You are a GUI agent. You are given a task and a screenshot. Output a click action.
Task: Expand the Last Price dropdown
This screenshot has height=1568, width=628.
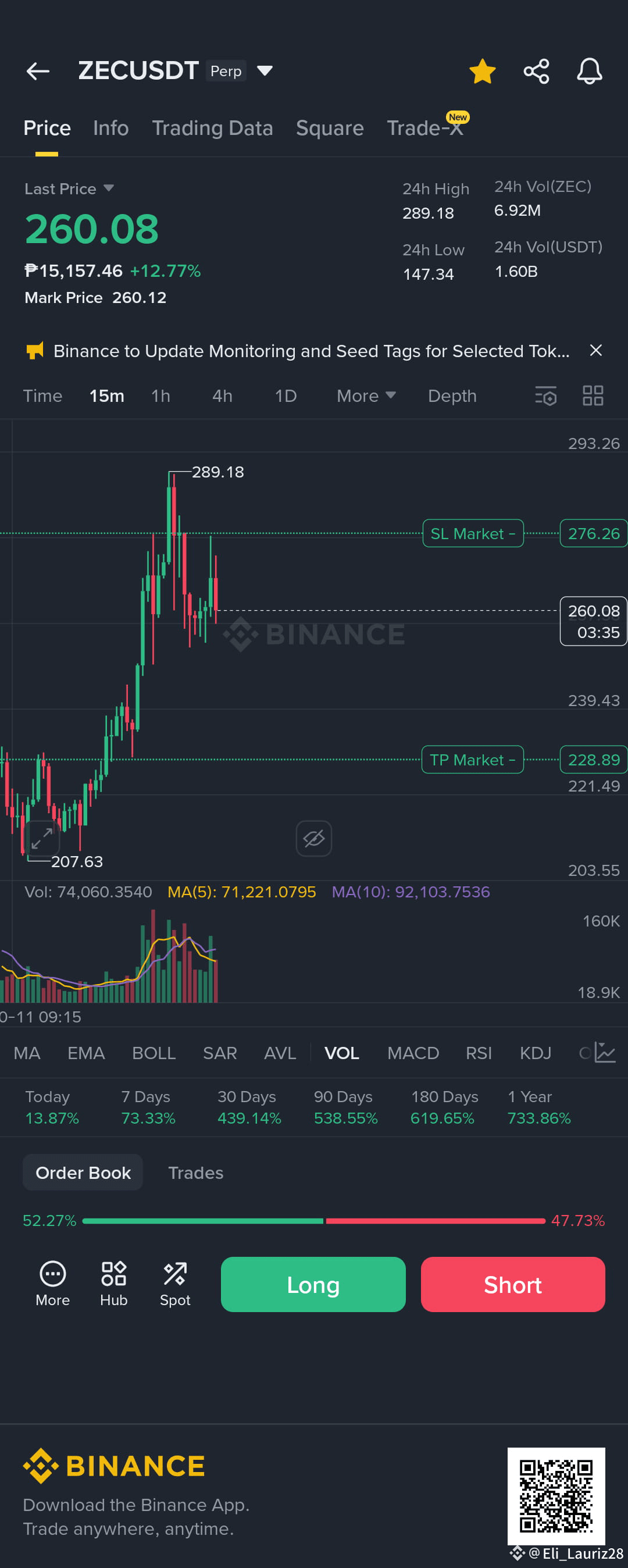[108, 188]
